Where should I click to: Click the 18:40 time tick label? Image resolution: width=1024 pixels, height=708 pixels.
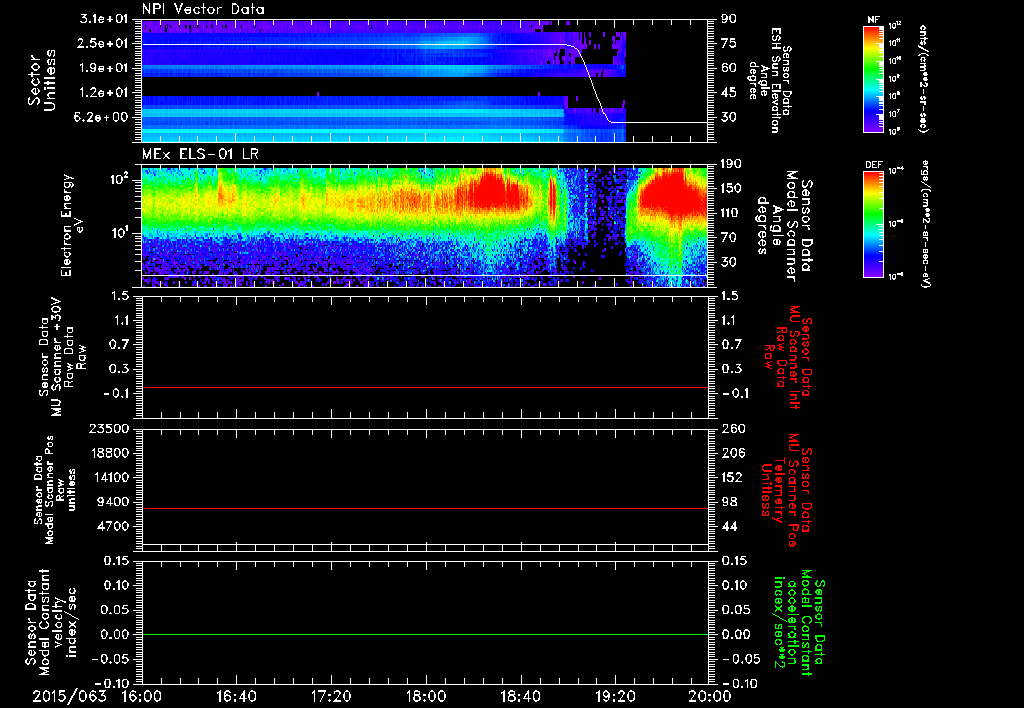pyautogui.click(x=520, y=696)
